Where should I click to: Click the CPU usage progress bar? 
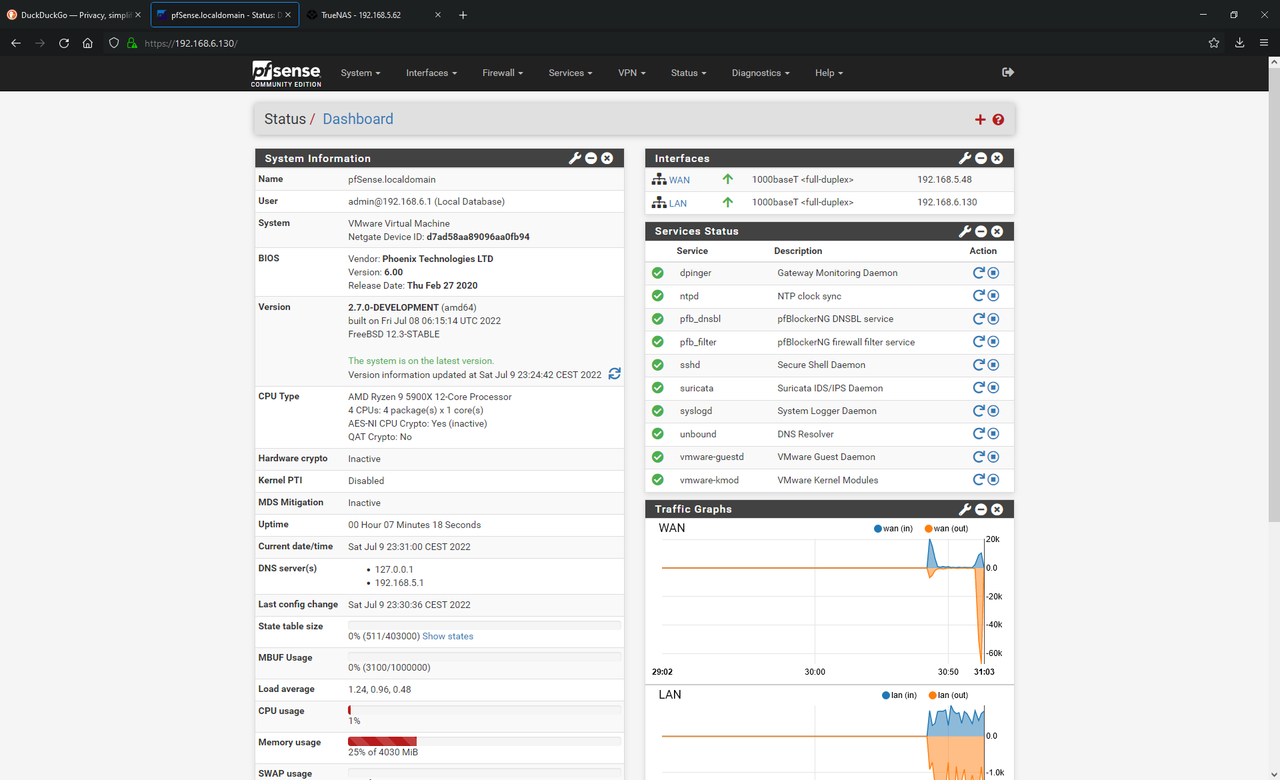click(x=484, y=709)
